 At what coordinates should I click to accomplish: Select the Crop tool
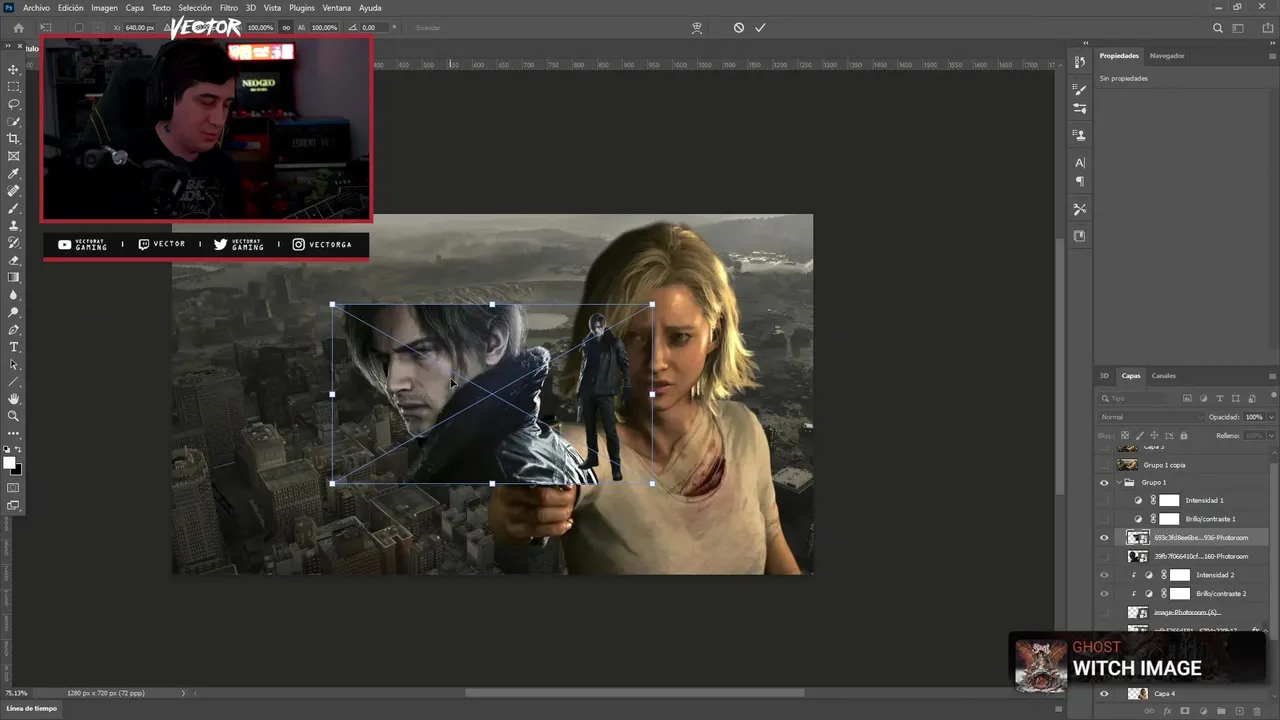click(x=13, y=138)
